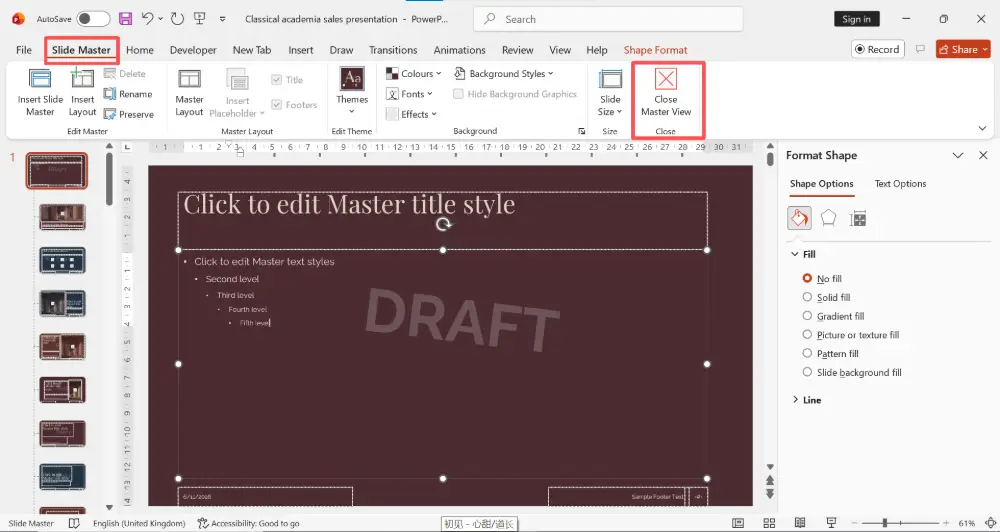Viewport: 1000px width, 532px height.
Task: Click the Sign in button
Action: tap(857, 19)
